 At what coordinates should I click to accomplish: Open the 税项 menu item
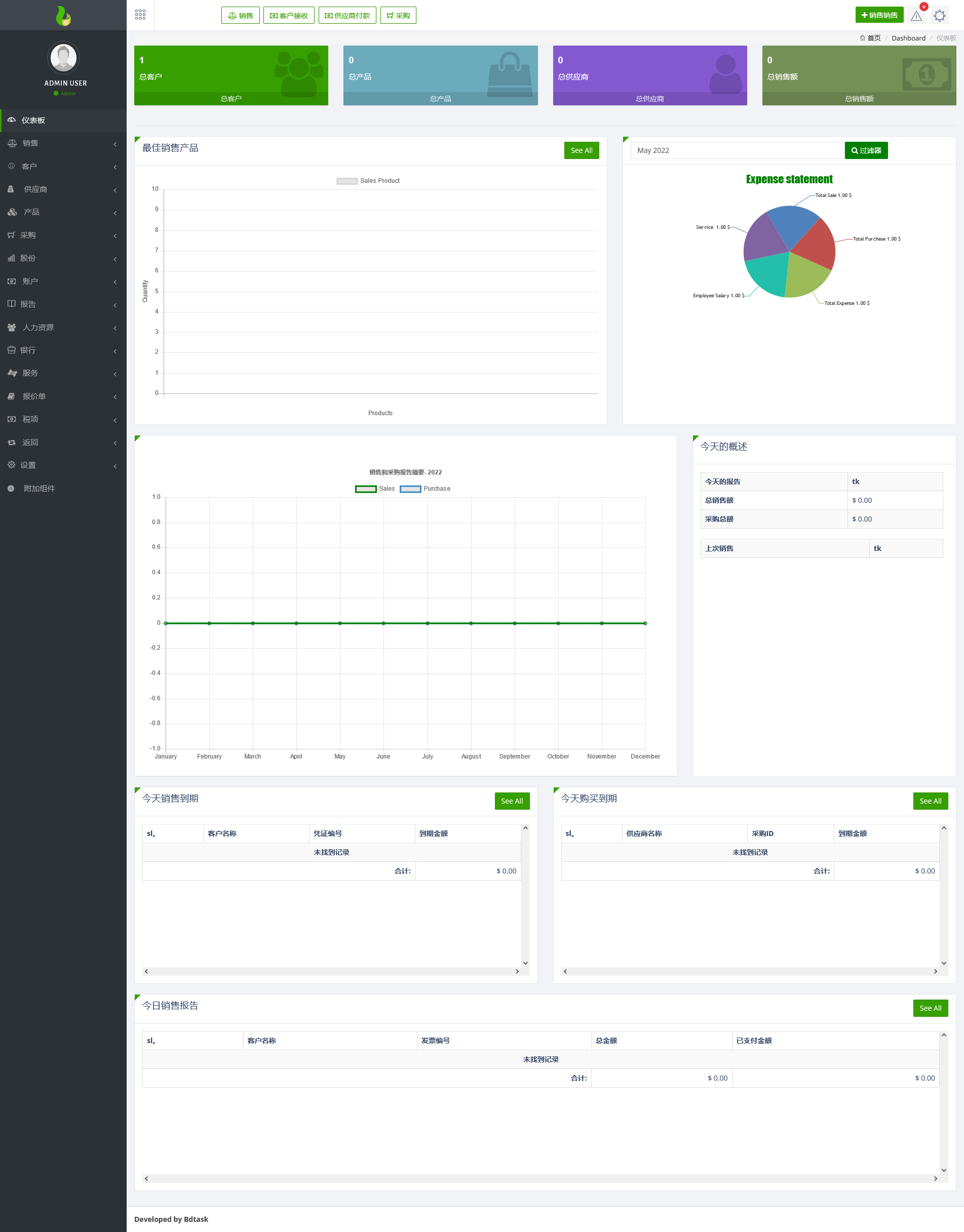click(x=63, y=419)
